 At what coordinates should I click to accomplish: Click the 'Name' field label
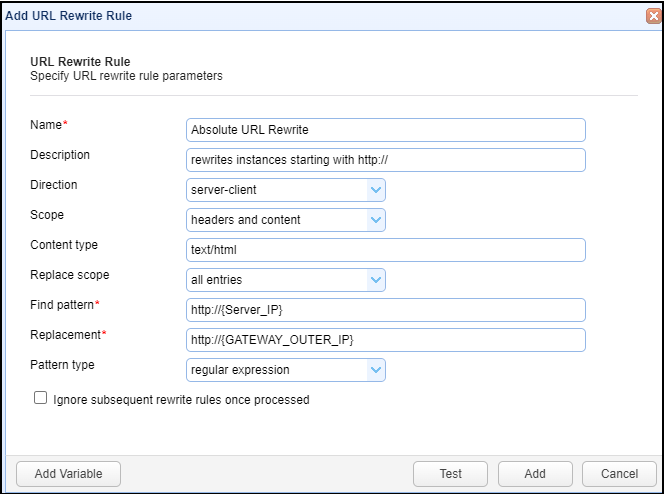tap(46, 125)
